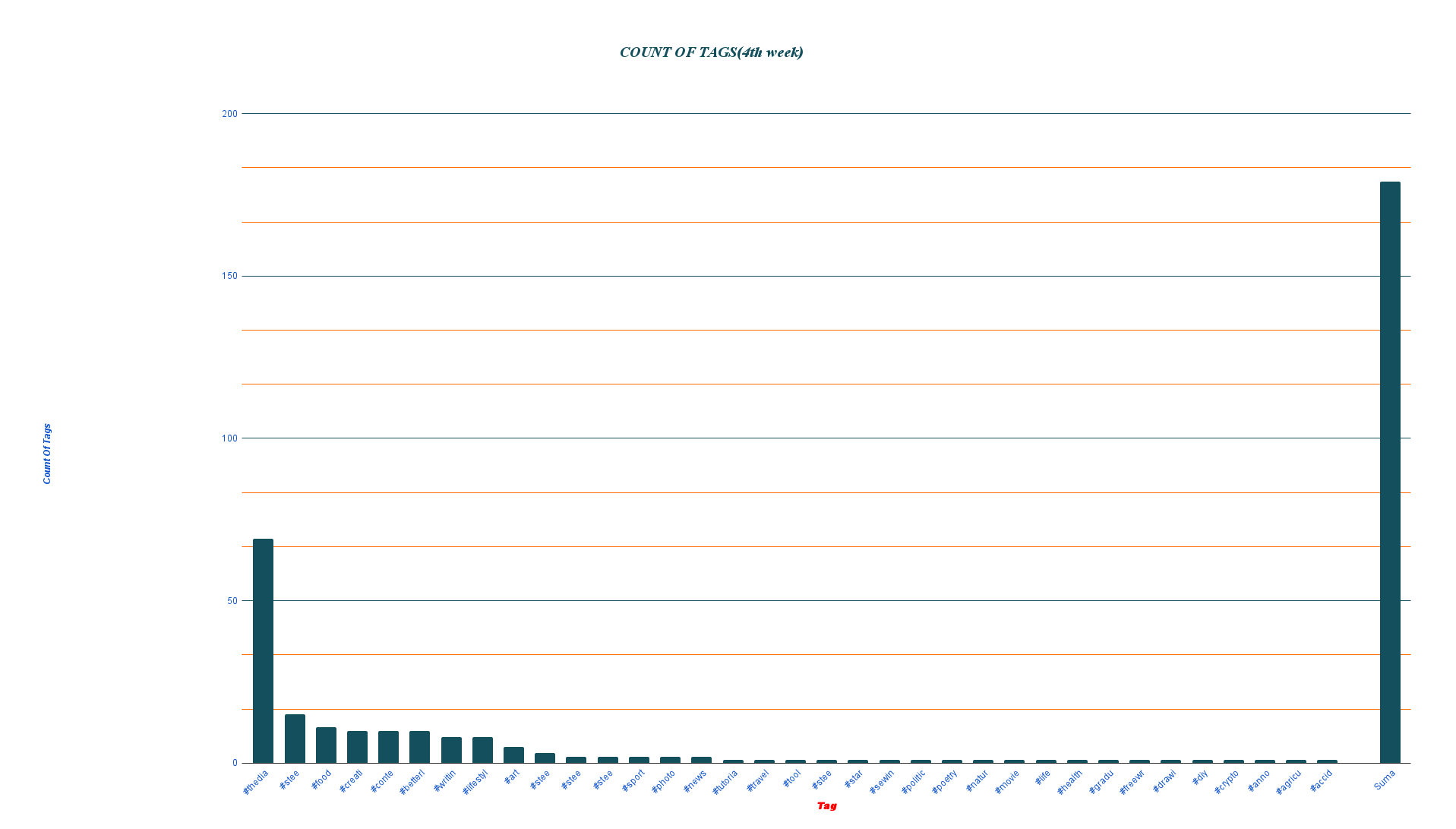Viewport: 1456px width, 829px height.
Task: Click the 'Suma' axis label
Action: click(1385, 780)
